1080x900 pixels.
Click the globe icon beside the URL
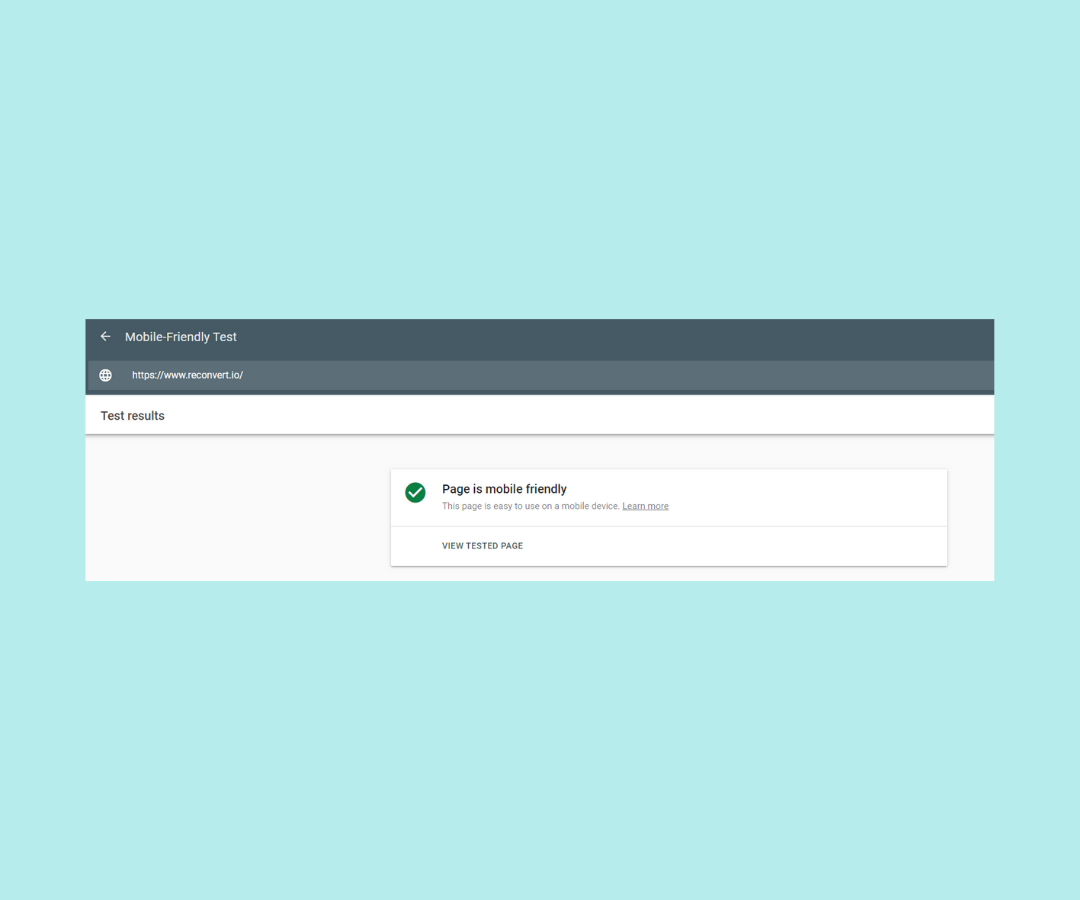[105, 375]
